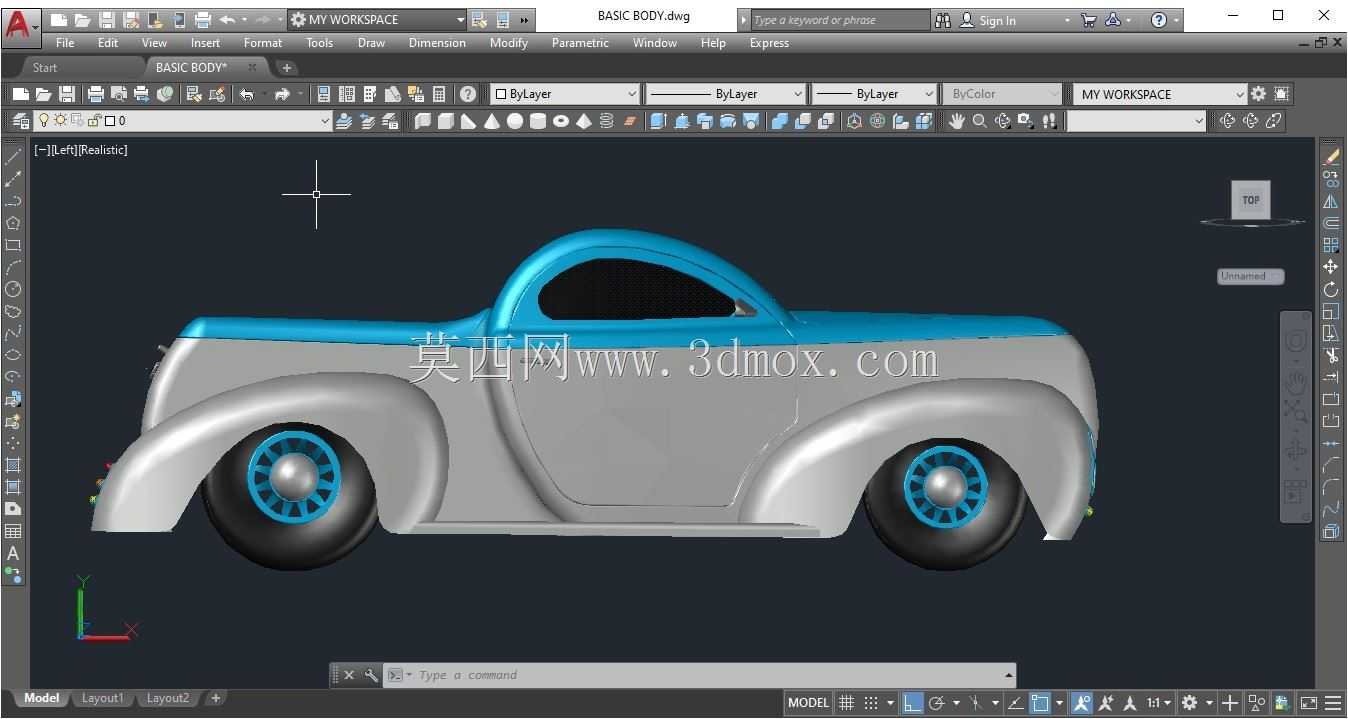Open the Parametric menu

point(580,43)
